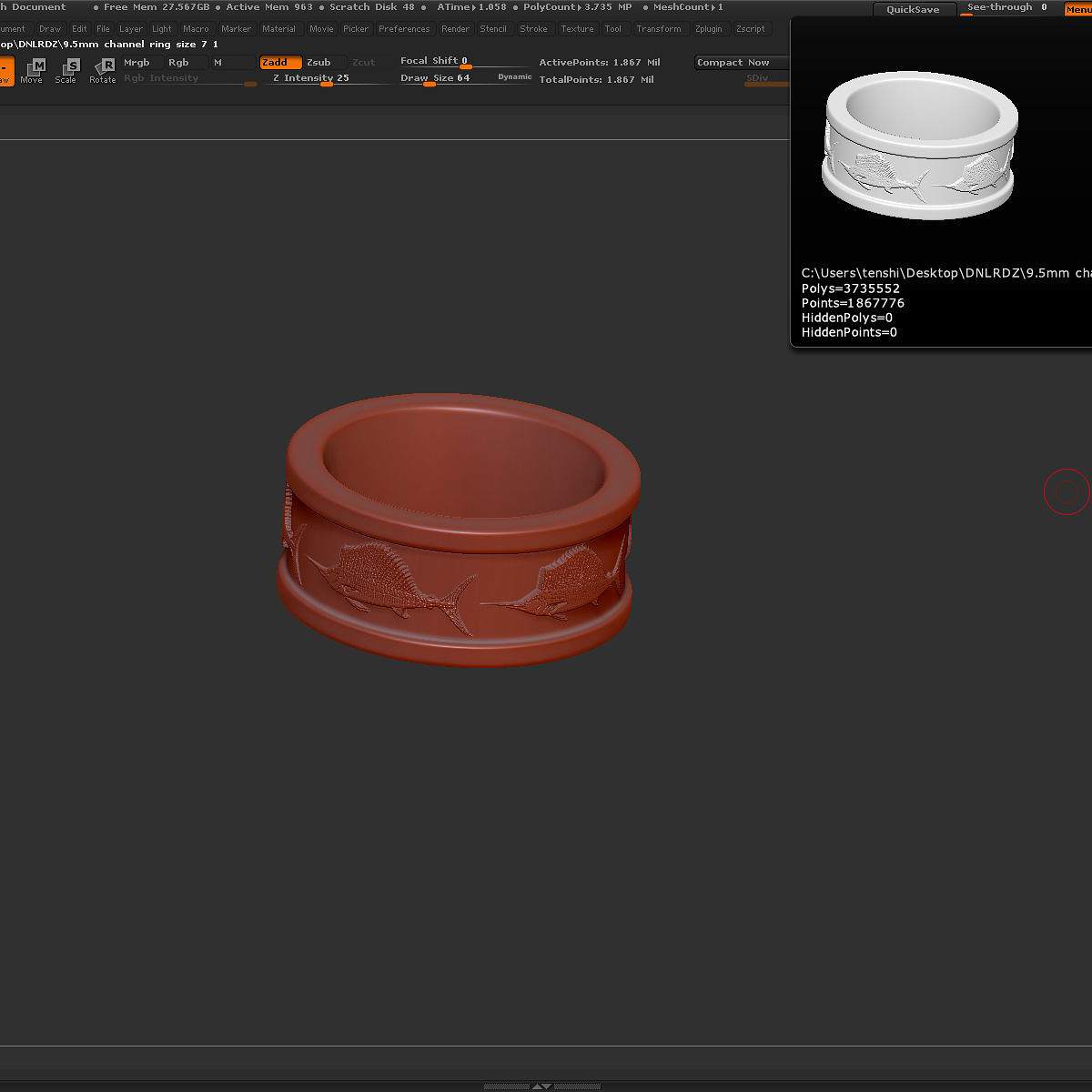Open the File menu

[x=104, y=29]
